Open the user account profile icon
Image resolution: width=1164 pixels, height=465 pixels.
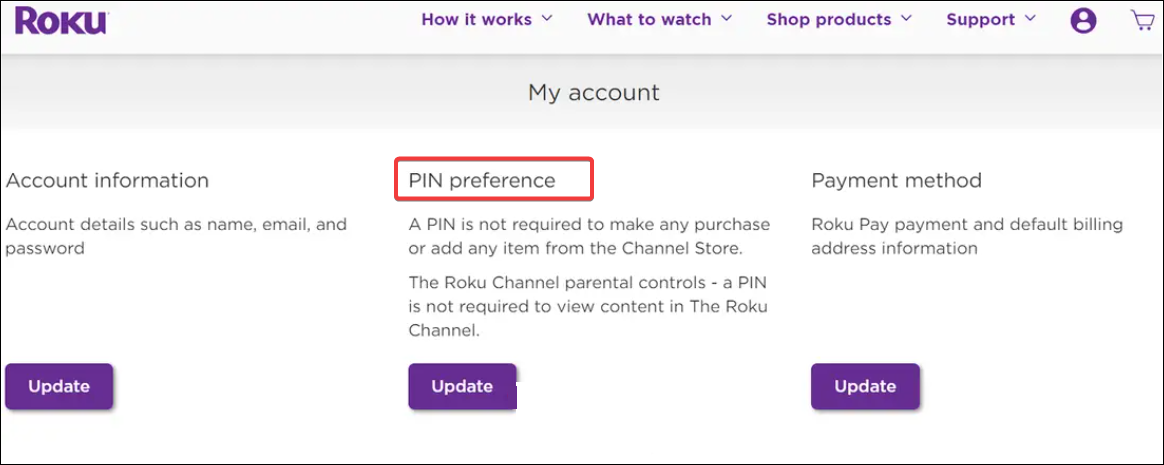coord(1083,20)
